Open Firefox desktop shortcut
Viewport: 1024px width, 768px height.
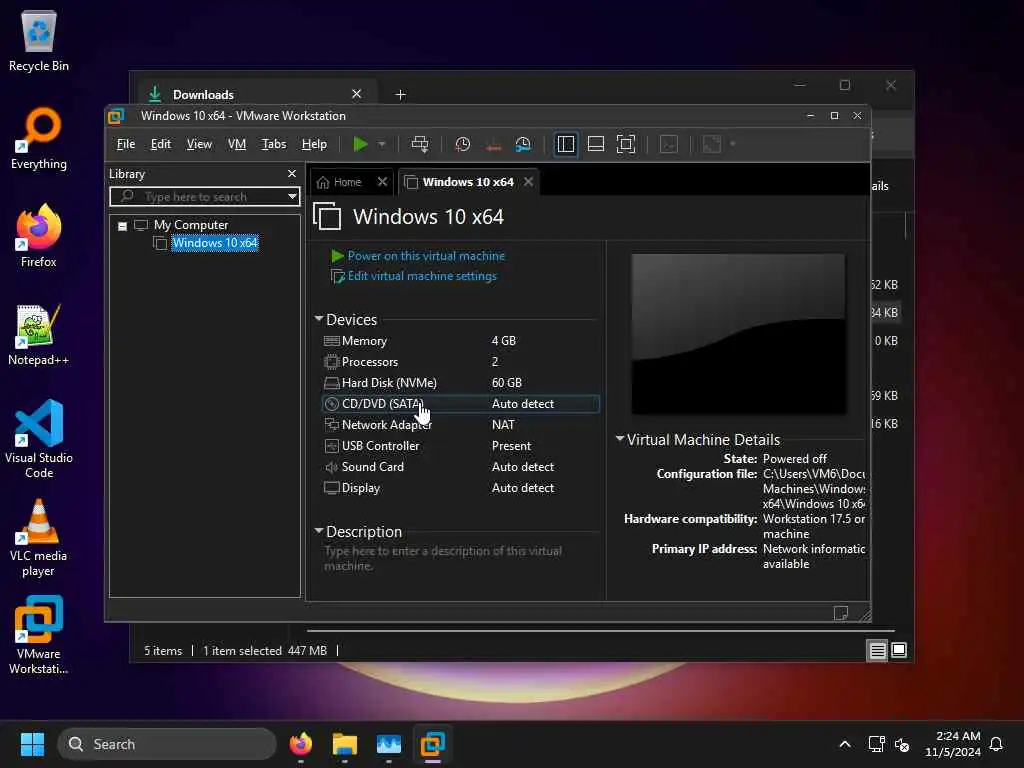click(x=39, y=236)
